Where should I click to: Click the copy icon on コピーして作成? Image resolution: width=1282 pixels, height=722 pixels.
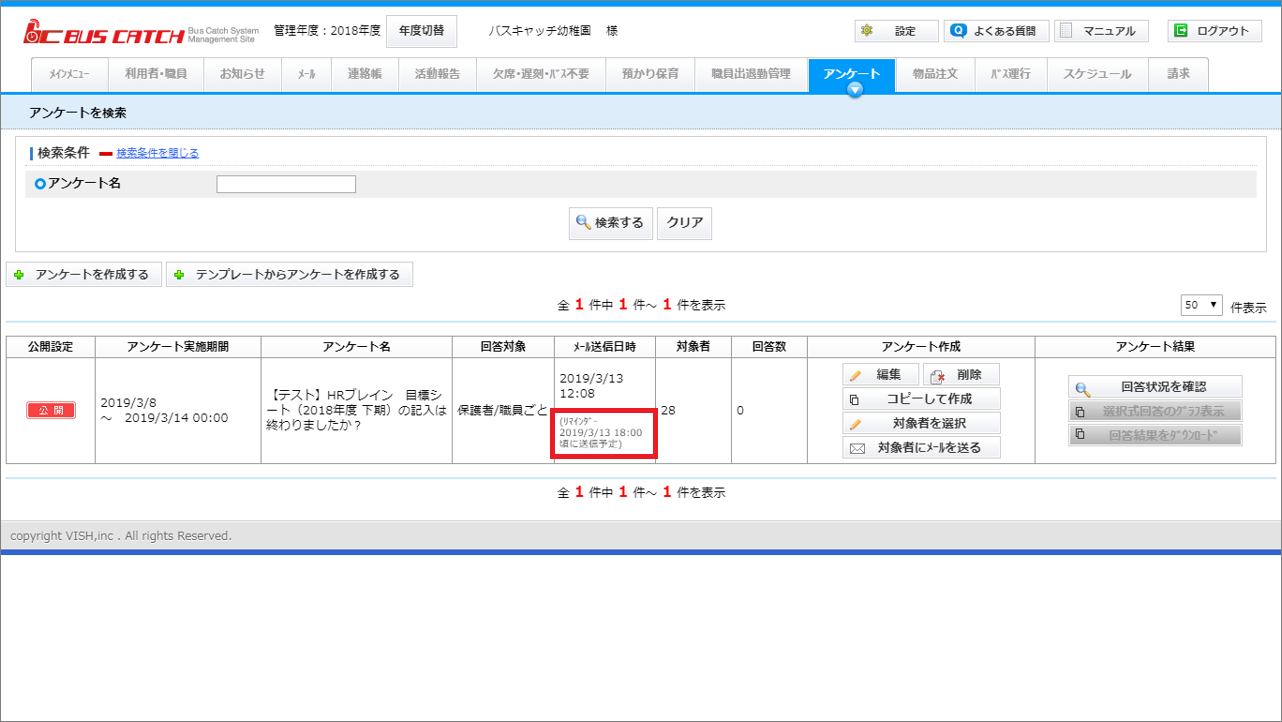[x=854, y=400]
